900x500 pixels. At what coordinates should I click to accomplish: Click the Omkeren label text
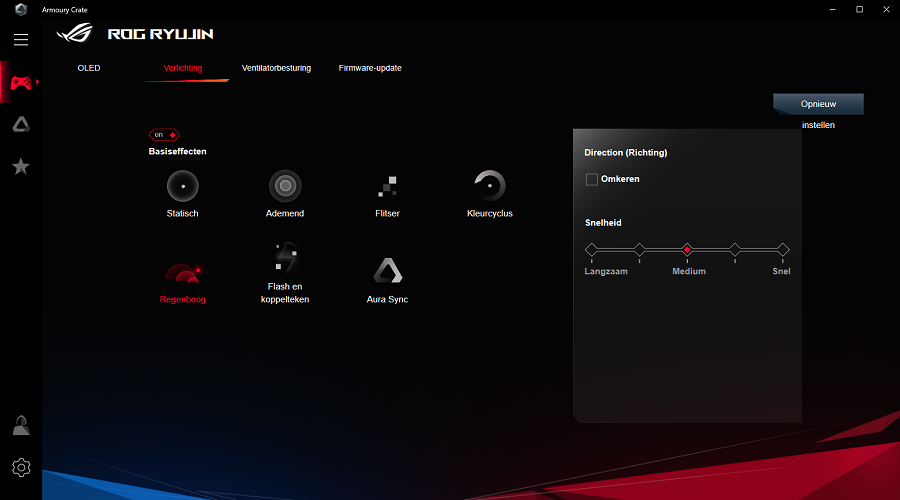[620, 179]
